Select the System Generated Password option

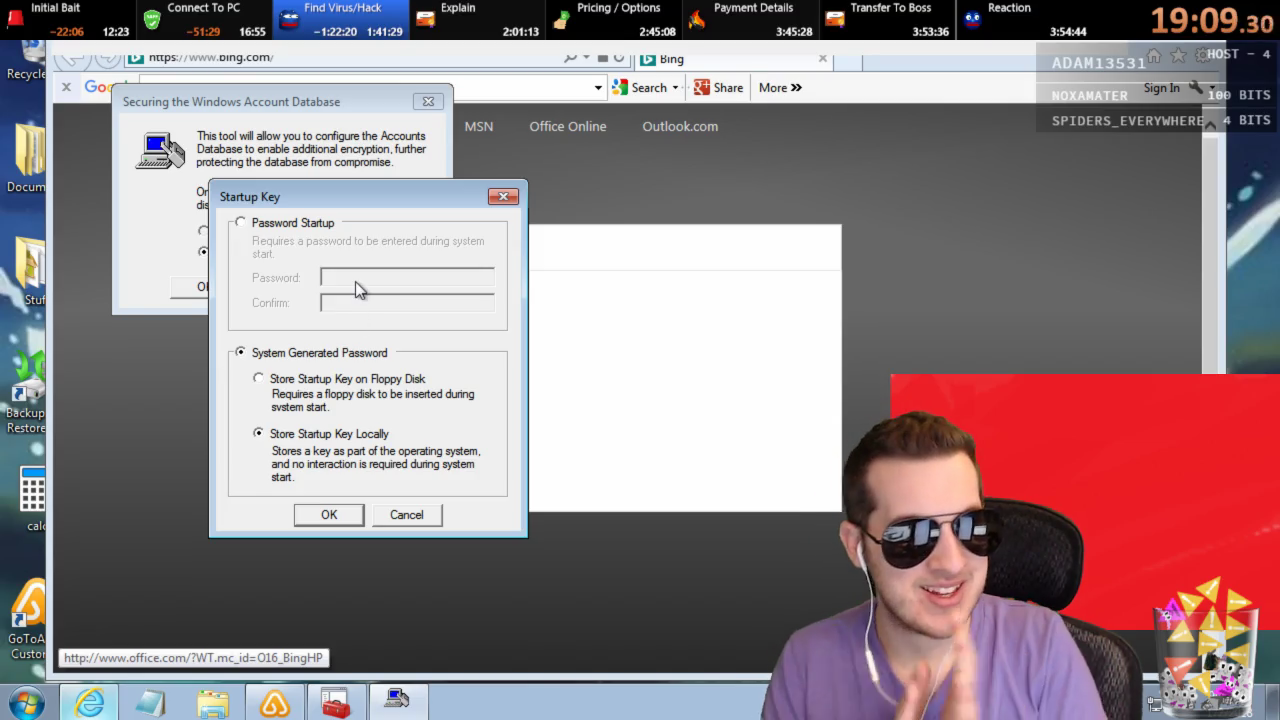coord(240,353)
